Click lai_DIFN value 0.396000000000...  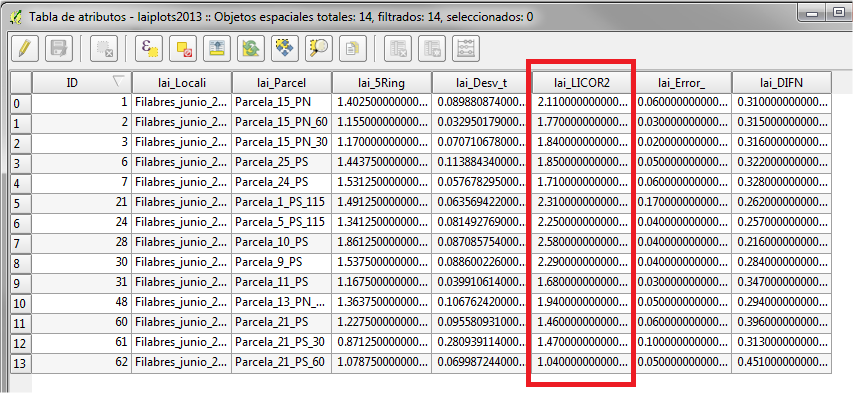(x=782, y=322)
